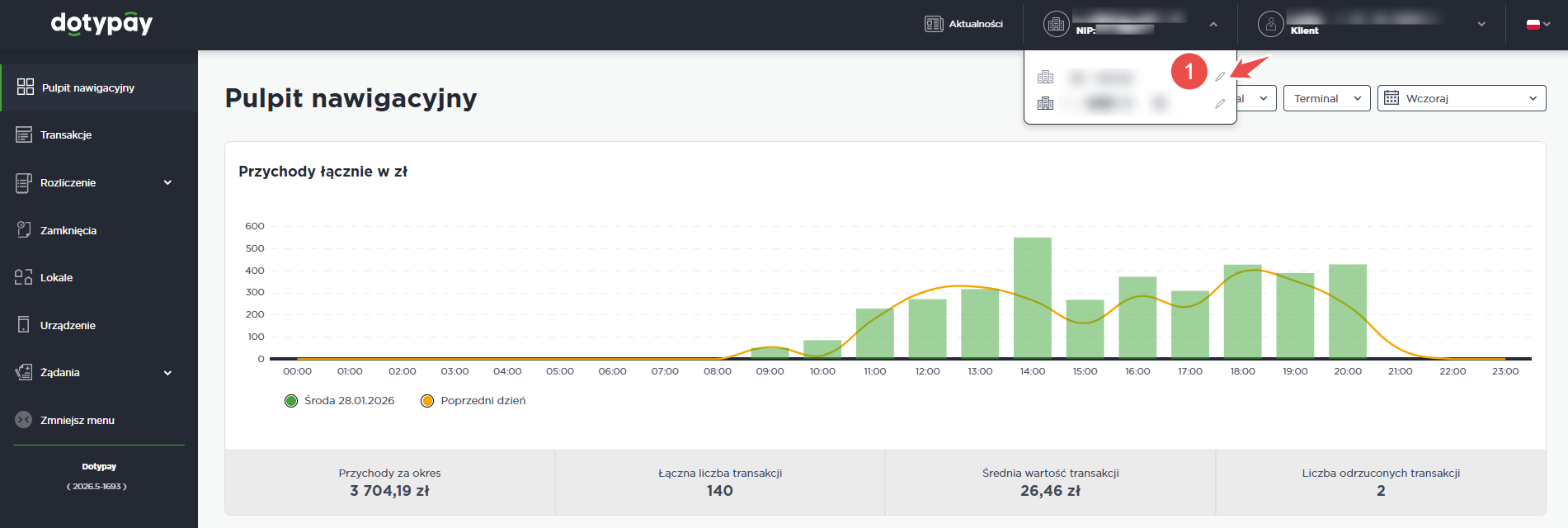Go to Transakcje in sidebar
Image resolution: width=1568 pixels, height=528 pixels.
[66, 134]
